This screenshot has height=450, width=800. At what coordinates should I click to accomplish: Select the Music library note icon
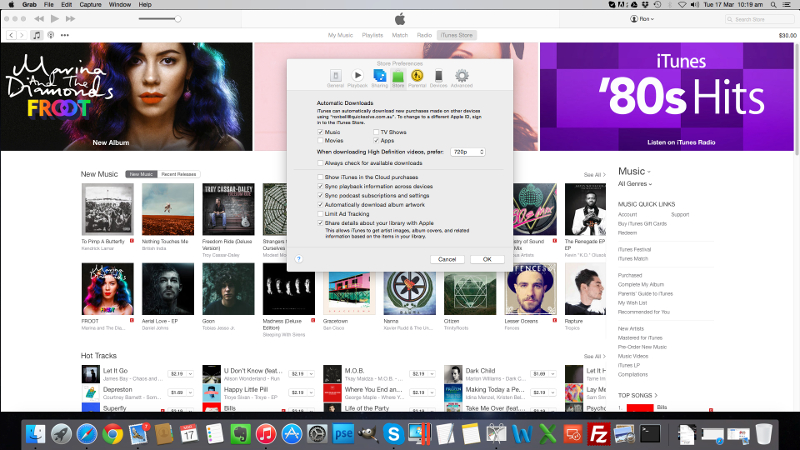pos(36,35)
